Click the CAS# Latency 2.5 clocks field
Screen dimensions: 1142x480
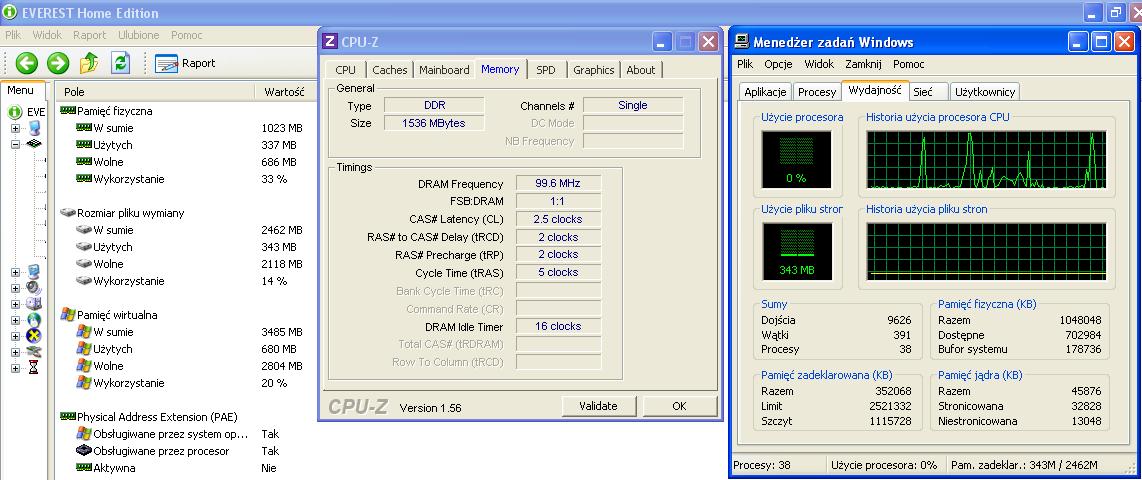tap(558, 219)
